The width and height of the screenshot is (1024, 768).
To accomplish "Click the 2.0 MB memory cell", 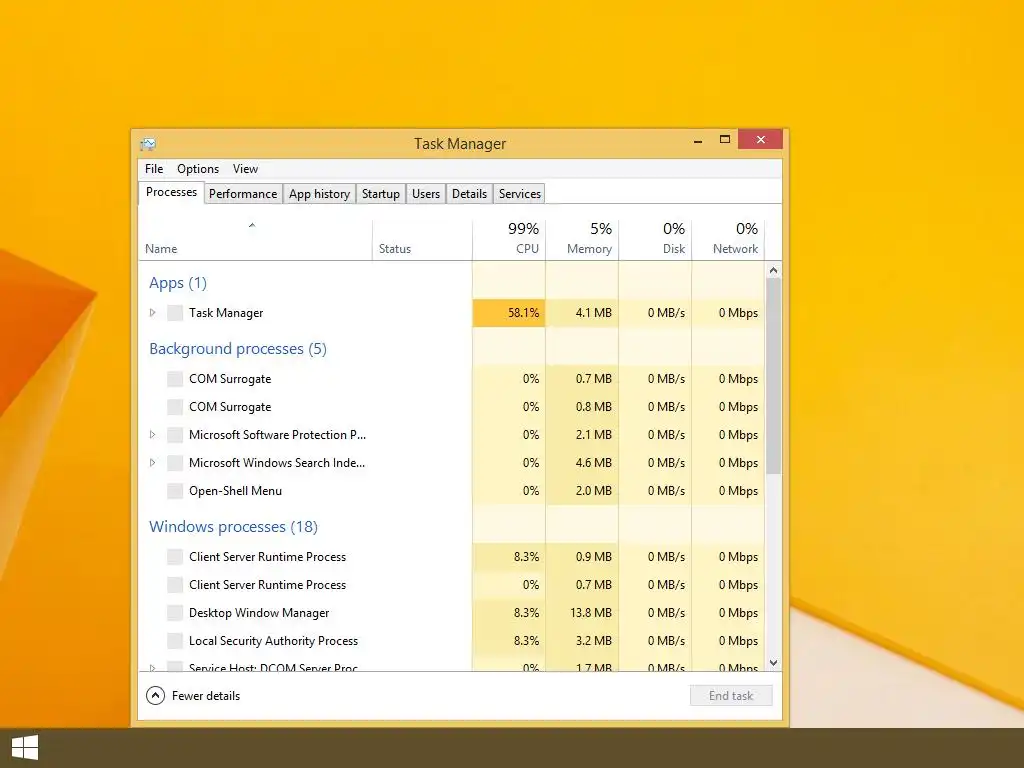I will (582, 491).
